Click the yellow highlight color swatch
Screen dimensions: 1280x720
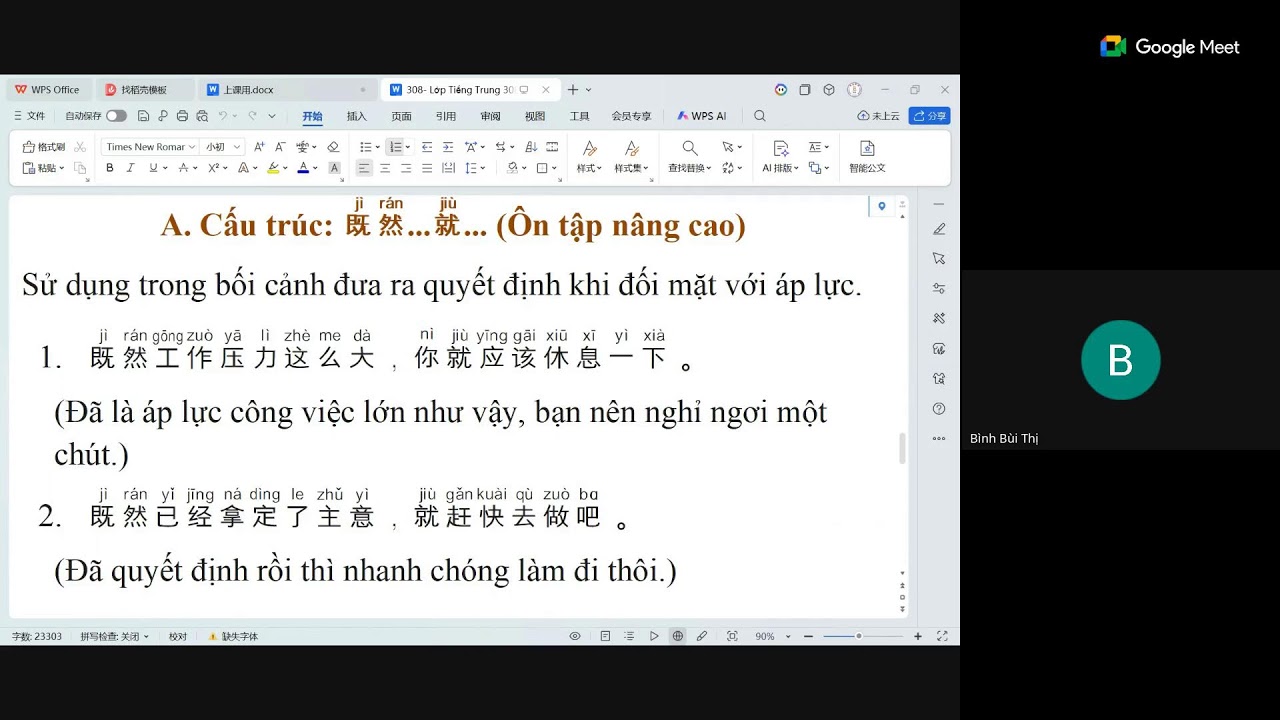click(273, 168)
